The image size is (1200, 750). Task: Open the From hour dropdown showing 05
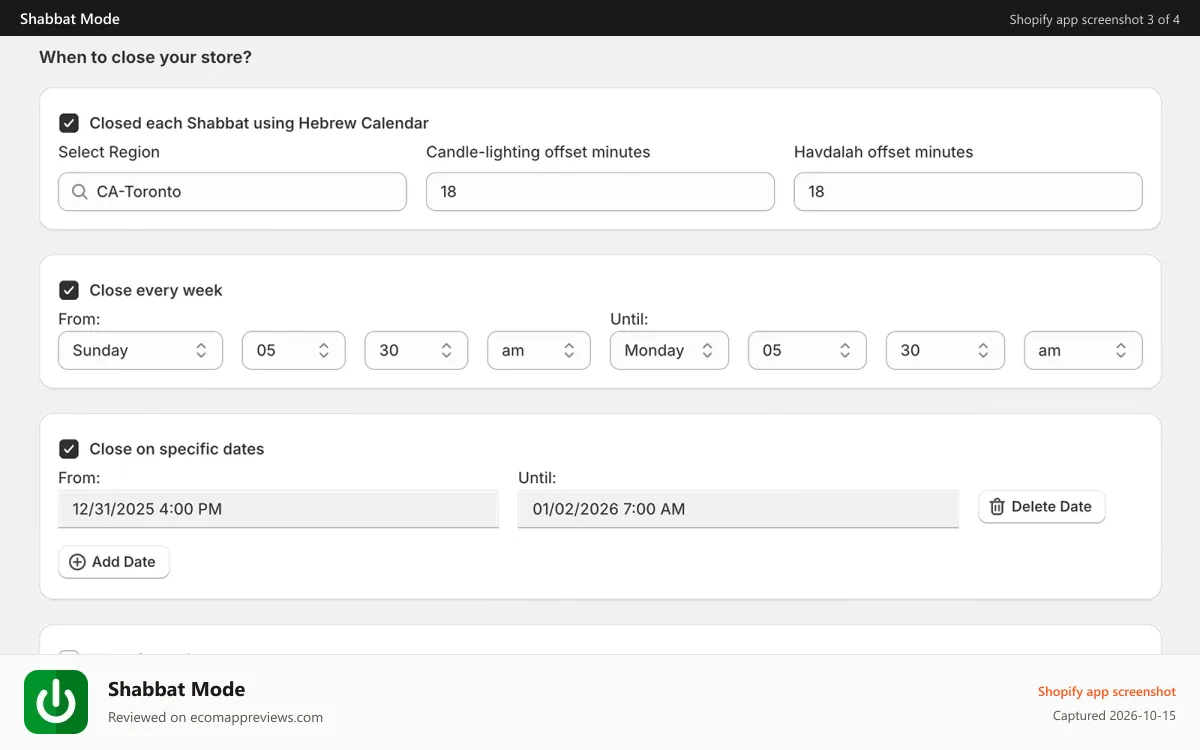coord(294,350)
